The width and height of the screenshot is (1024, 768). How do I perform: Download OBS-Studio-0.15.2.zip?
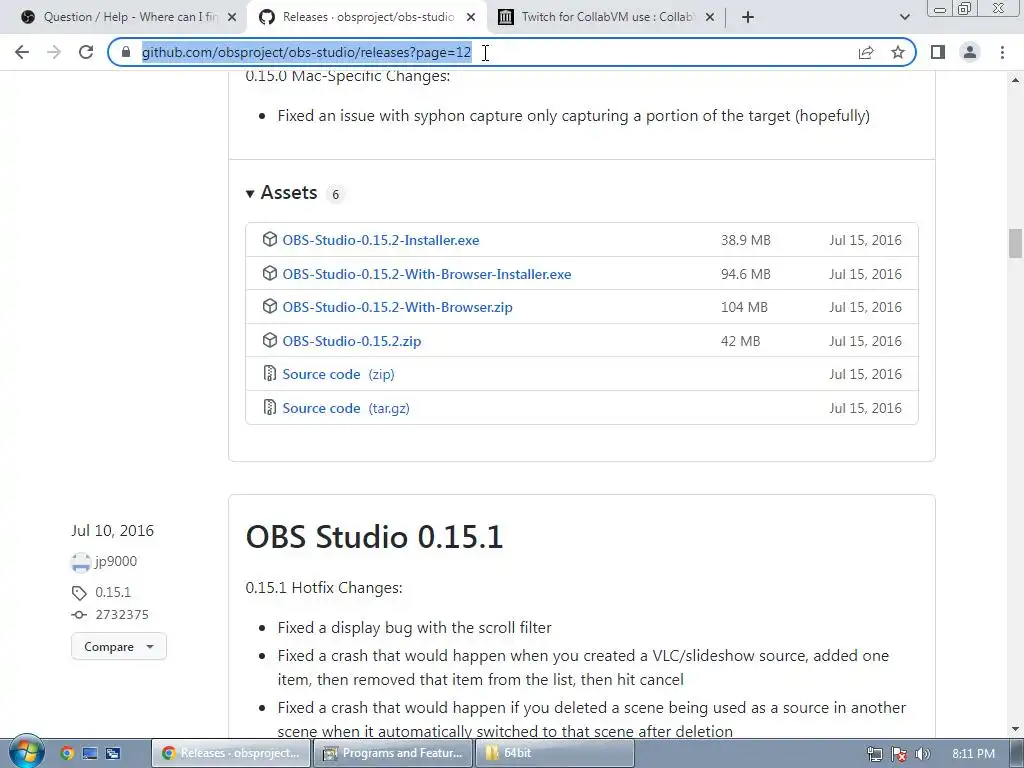351,341
